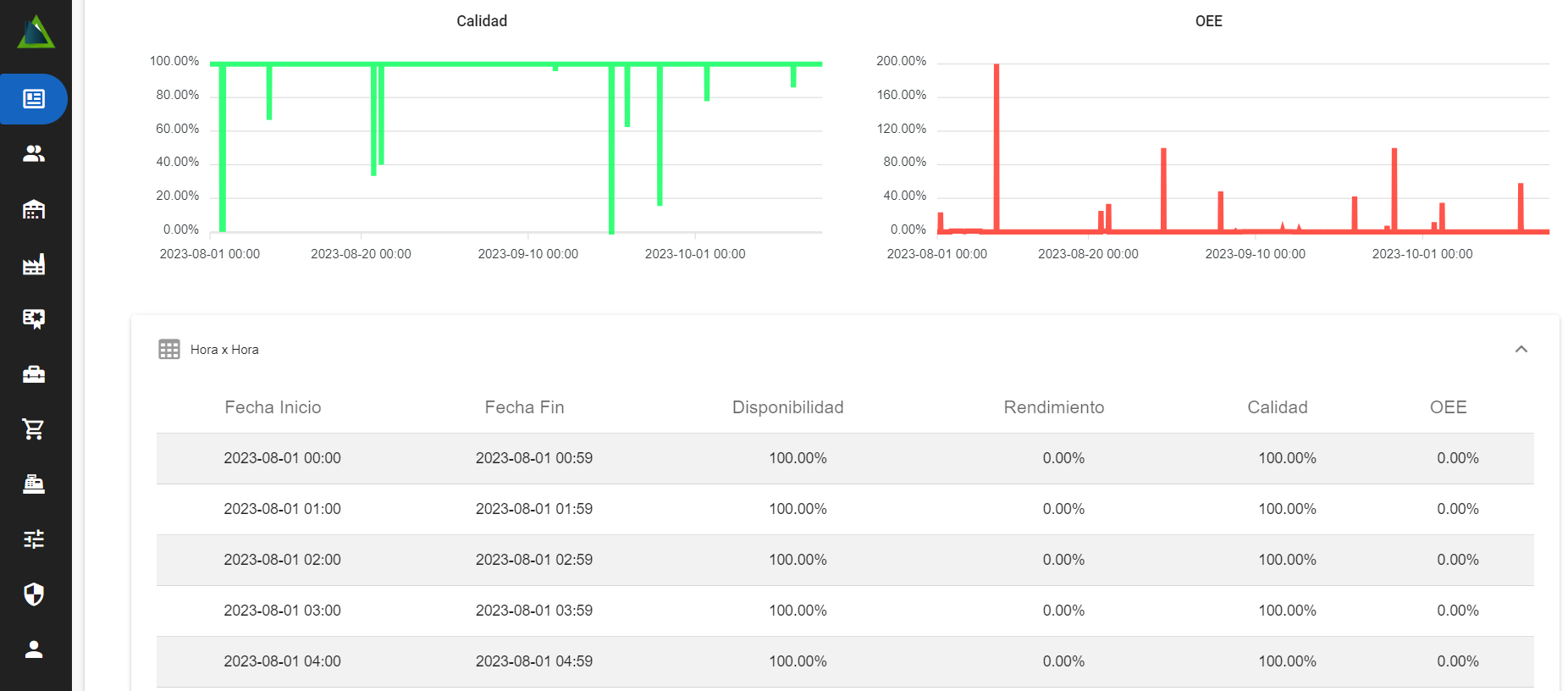Click the Fecha Inicio column header
1568x691 pixels.
pos(273,407)
